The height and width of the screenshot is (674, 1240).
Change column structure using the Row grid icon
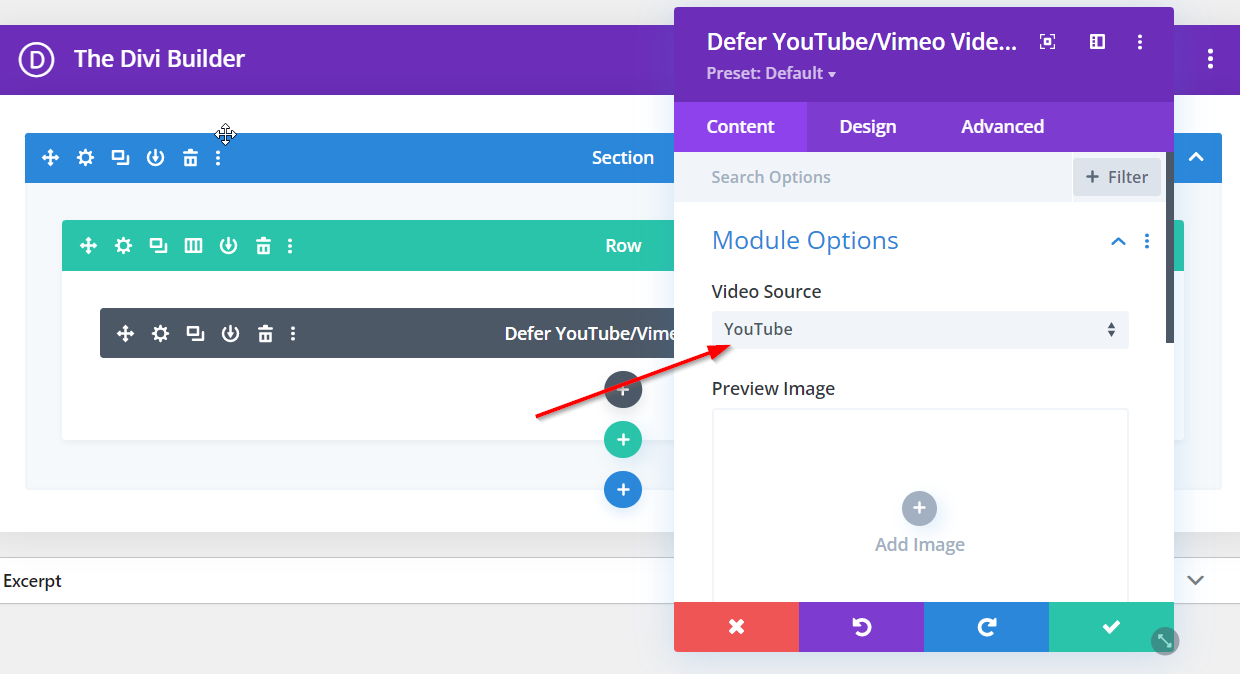click(x=193, y=245)
